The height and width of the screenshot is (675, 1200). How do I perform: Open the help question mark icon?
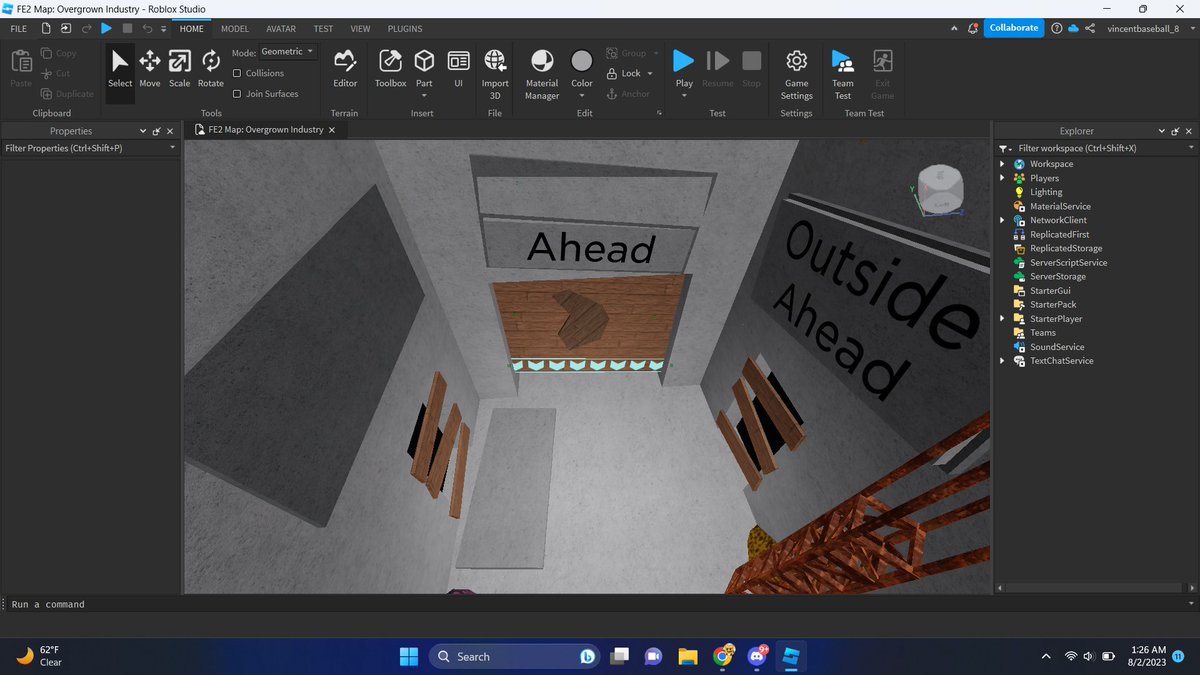1056,28
